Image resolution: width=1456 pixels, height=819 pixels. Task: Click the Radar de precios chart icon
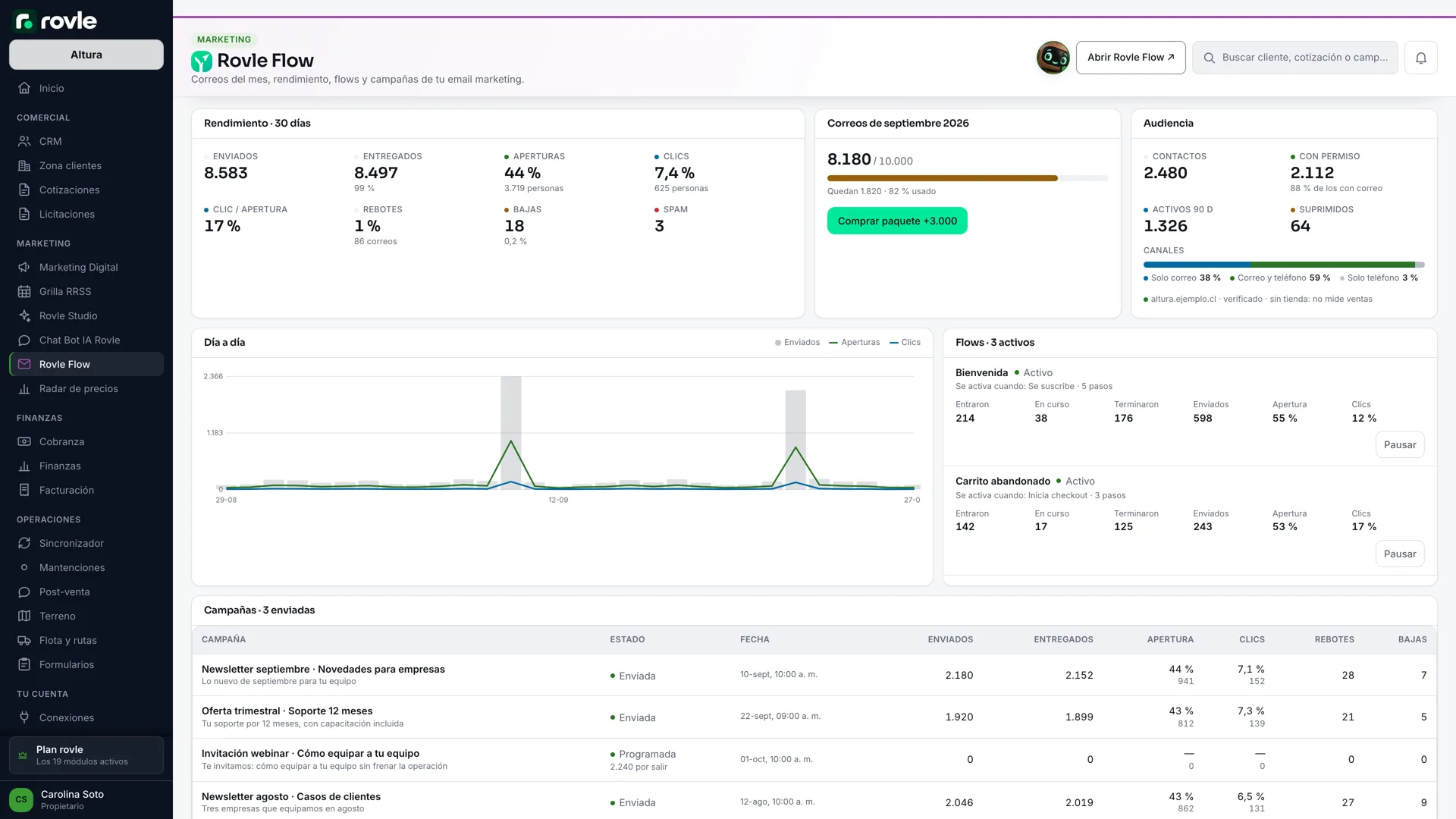[24, 388]
